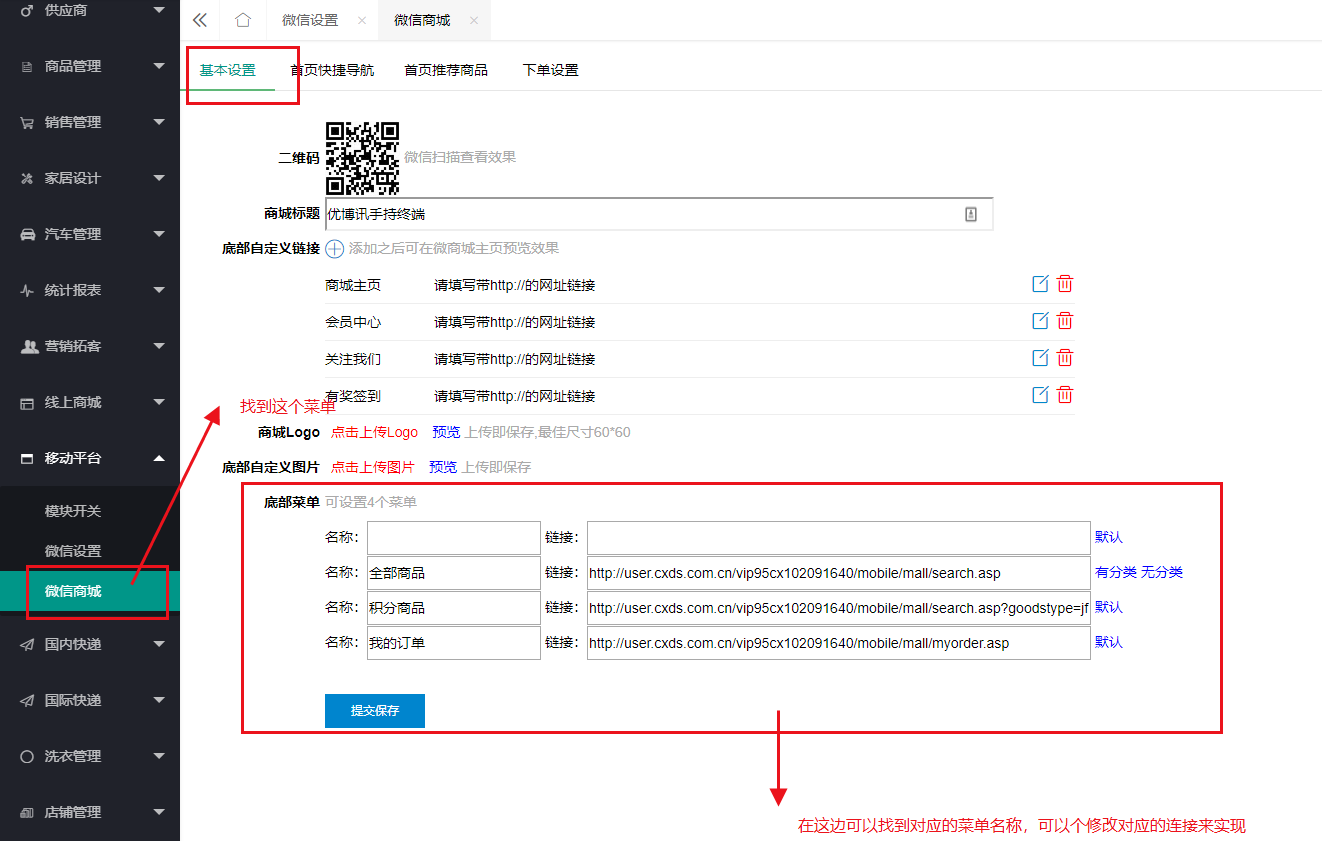Click 预览 next to 商城Logo

point(446,432)
